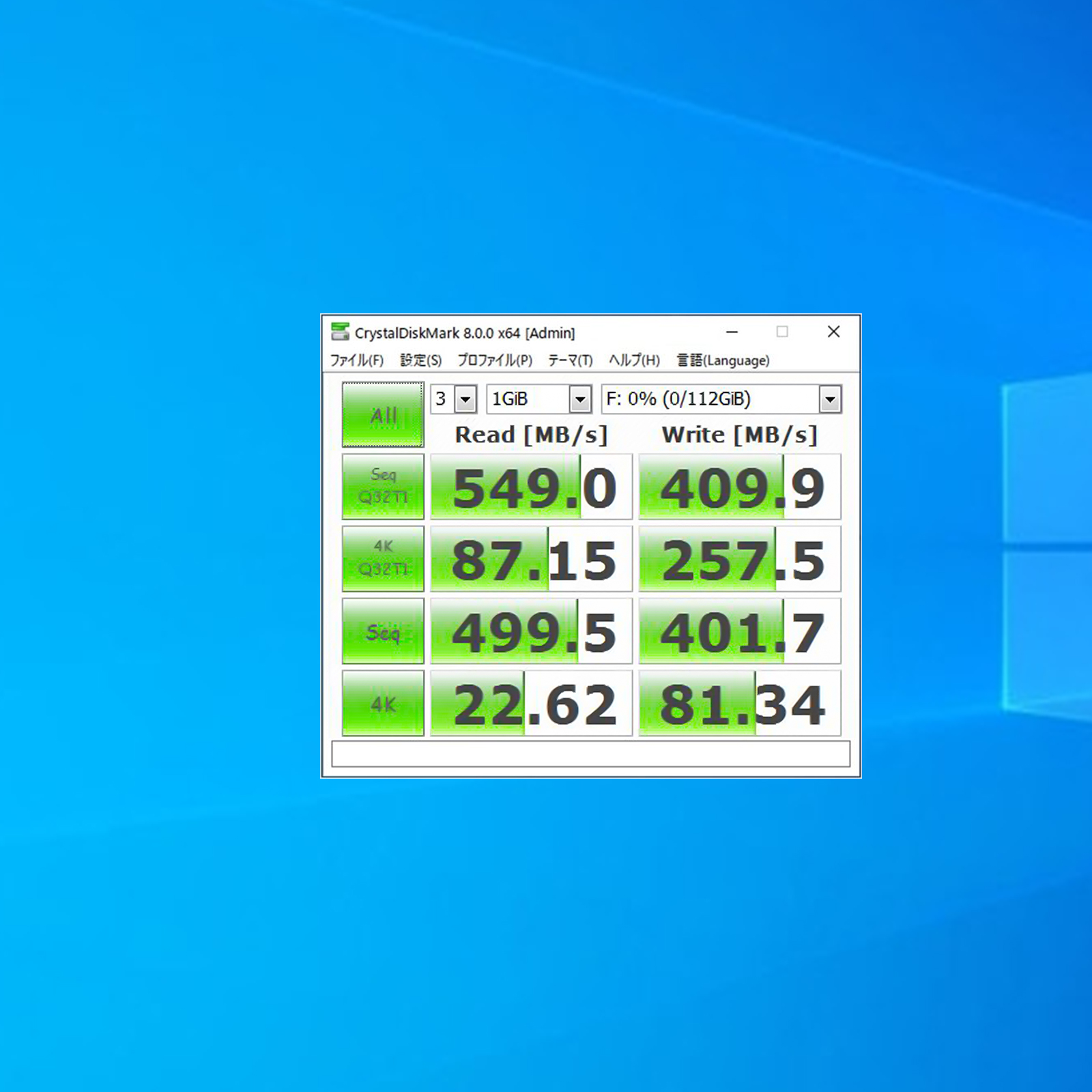Run all benchmarks with the All button
Viewport: 1092px width, 1092px height.
(x=383, y=414)
